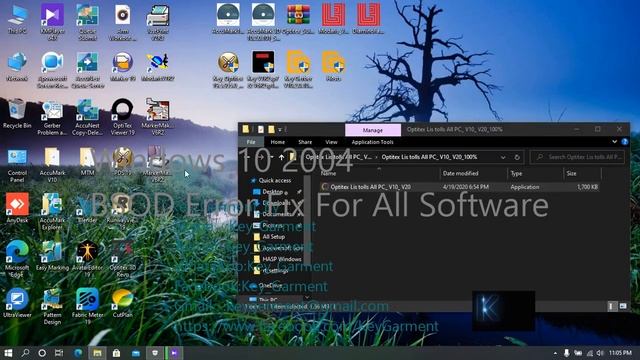Open the Home ribbon tab
The height and width of the screenshot is (360, 640).
[x=278, y=142]
